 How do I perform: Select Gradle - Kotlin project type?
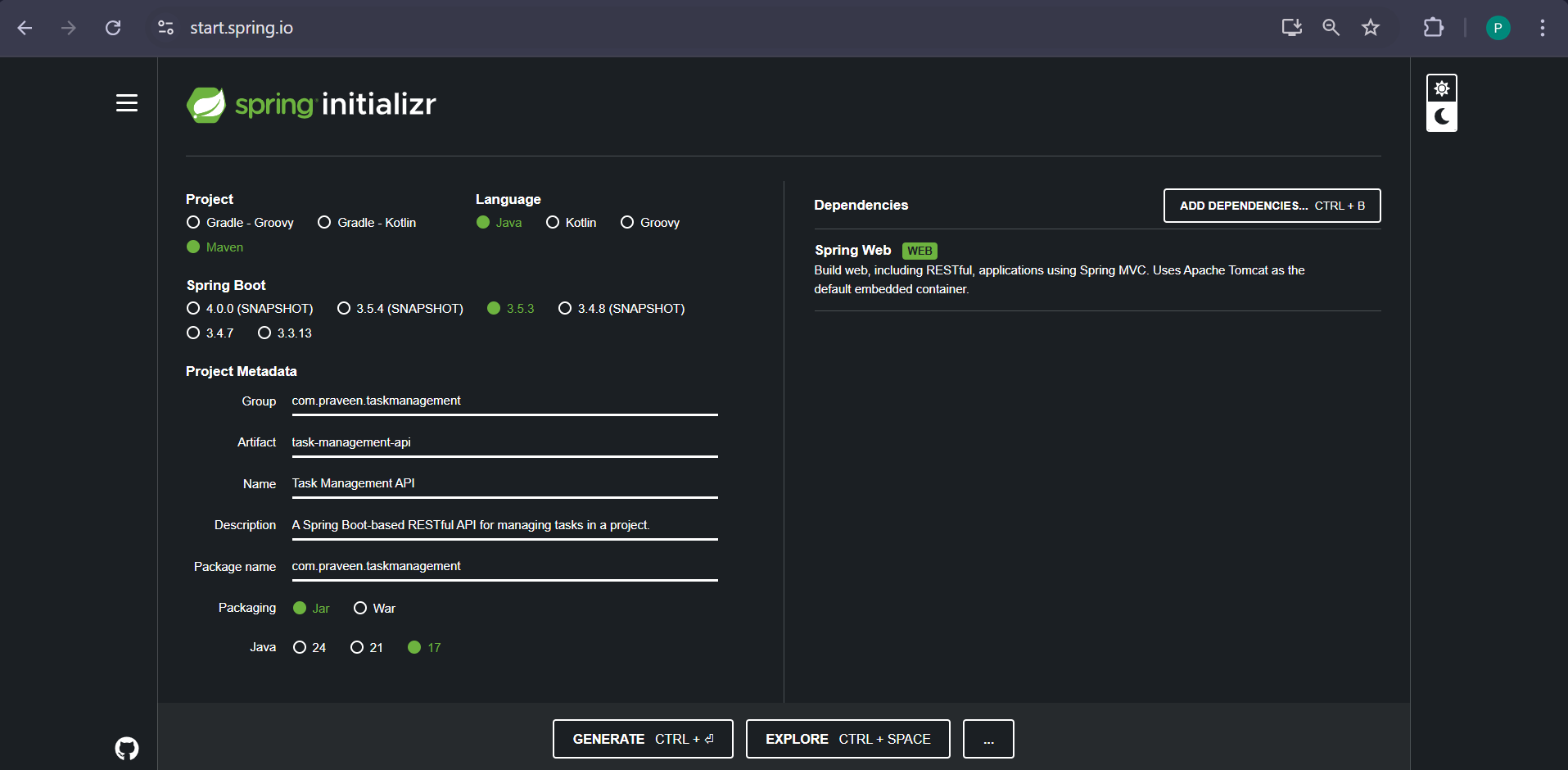click(x=367, y=223)
